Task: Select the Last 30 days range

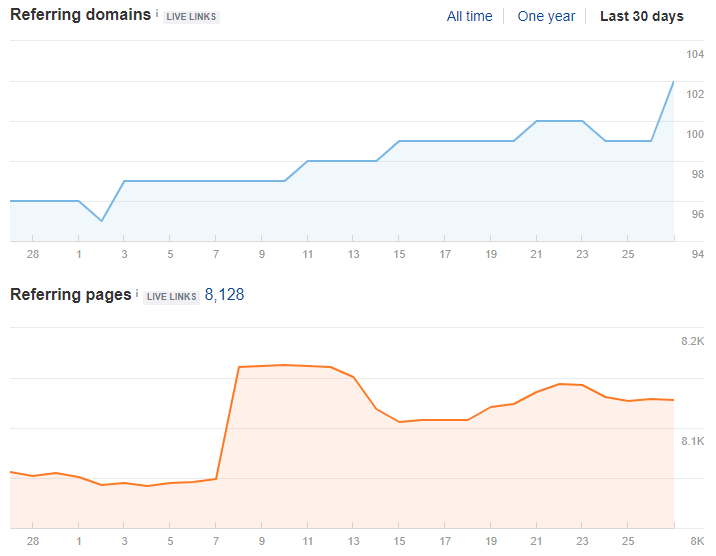Action: pyautogui.click(x=642, y=16)
